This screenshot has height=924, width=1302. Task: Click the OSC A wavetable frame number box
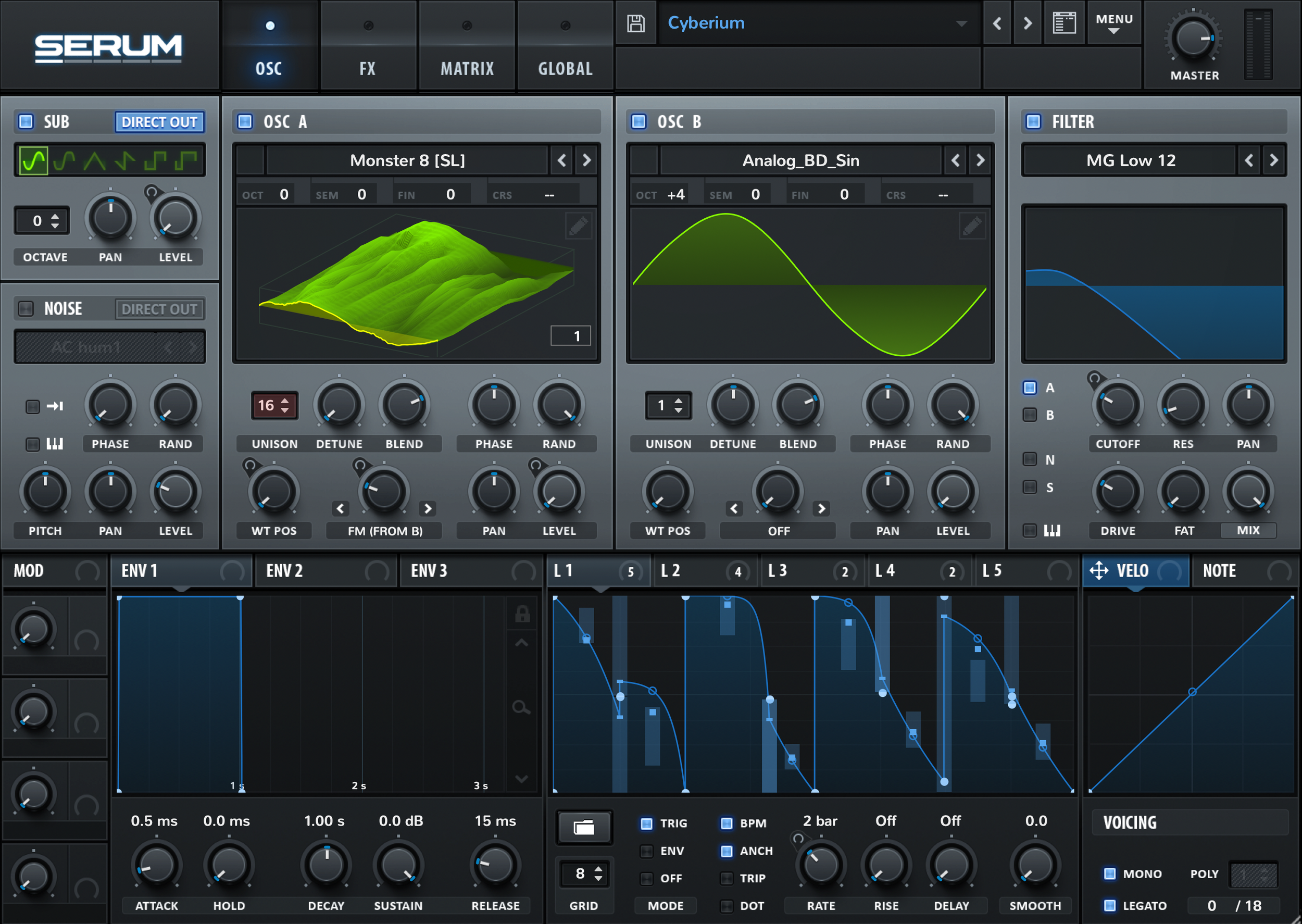[570, 335]
